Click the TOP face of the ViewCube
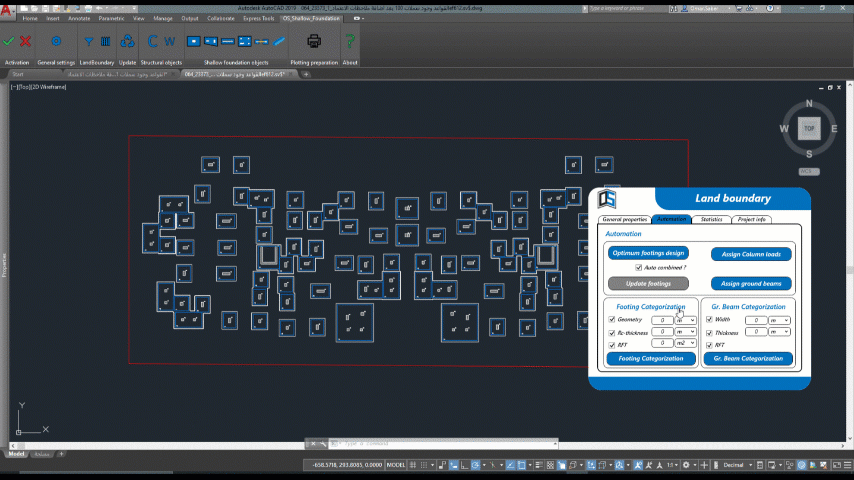This screenshot has height=480, width=854. click(x=808, y=128)
